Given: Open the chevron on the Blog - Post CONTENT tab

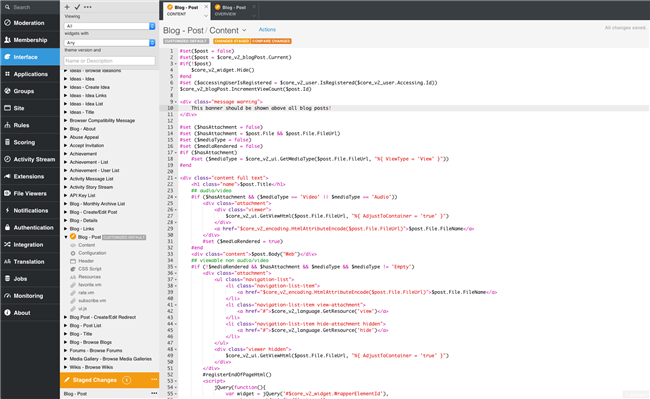Looking at the screenshot, I should point(206,15).
